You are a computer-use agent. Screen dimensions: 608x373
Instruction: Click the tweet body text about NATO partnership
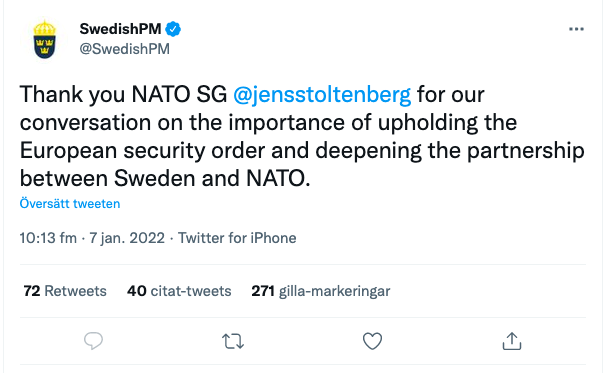pos(302,136)
